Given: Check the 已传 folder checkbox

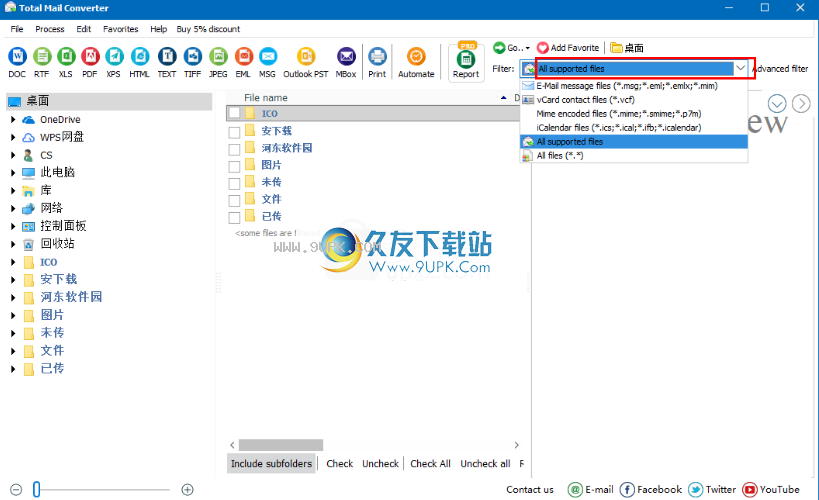Looking at the screenshot, I should (235, 218).
